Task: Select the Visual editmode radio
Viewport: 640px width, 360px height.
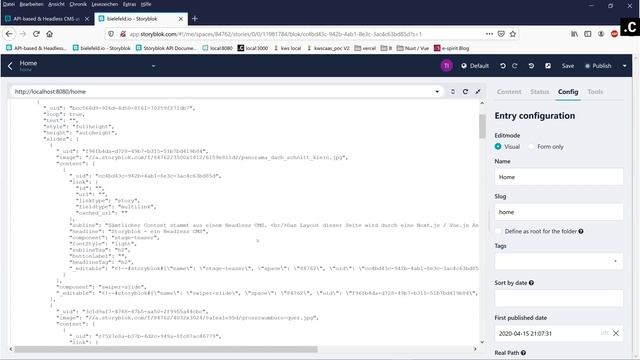Action: pos(498,146)
